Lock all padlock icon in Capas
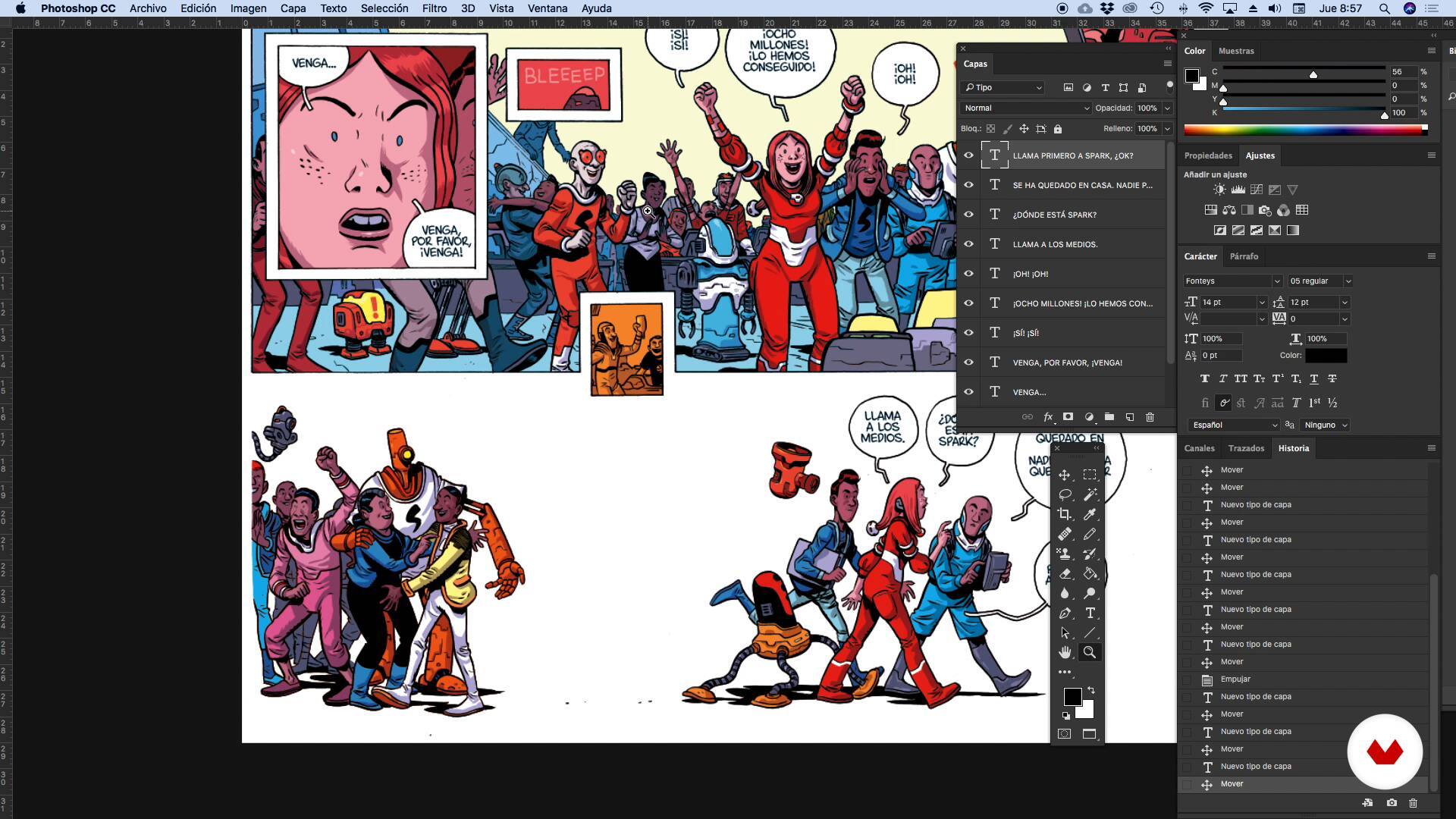Viewport: 1456px width, 819px height. click(x=1058, y=129)
